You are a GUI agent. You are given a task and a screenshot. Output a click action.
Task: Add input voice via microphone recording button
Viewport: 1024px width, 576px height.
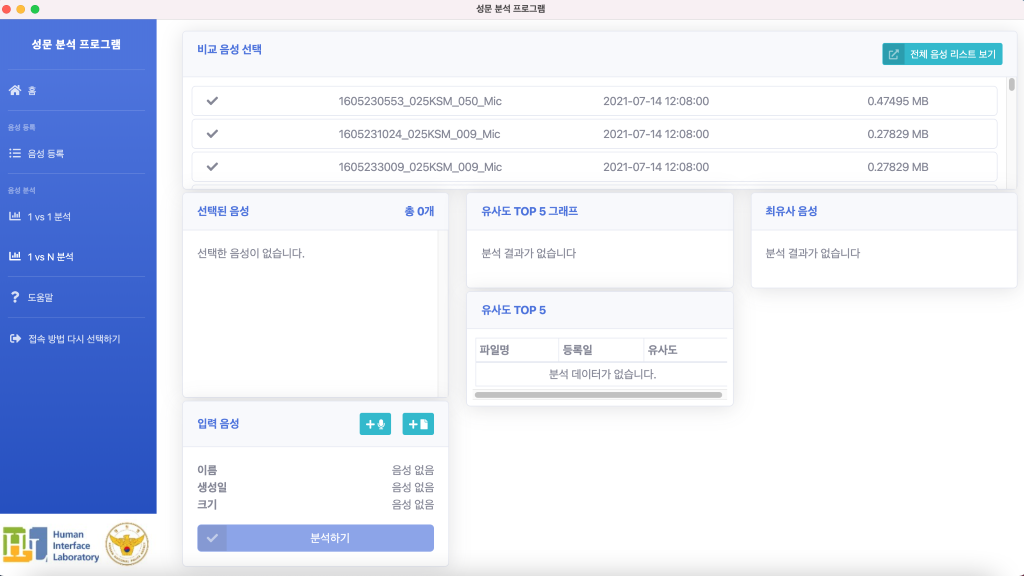[375, 424]
